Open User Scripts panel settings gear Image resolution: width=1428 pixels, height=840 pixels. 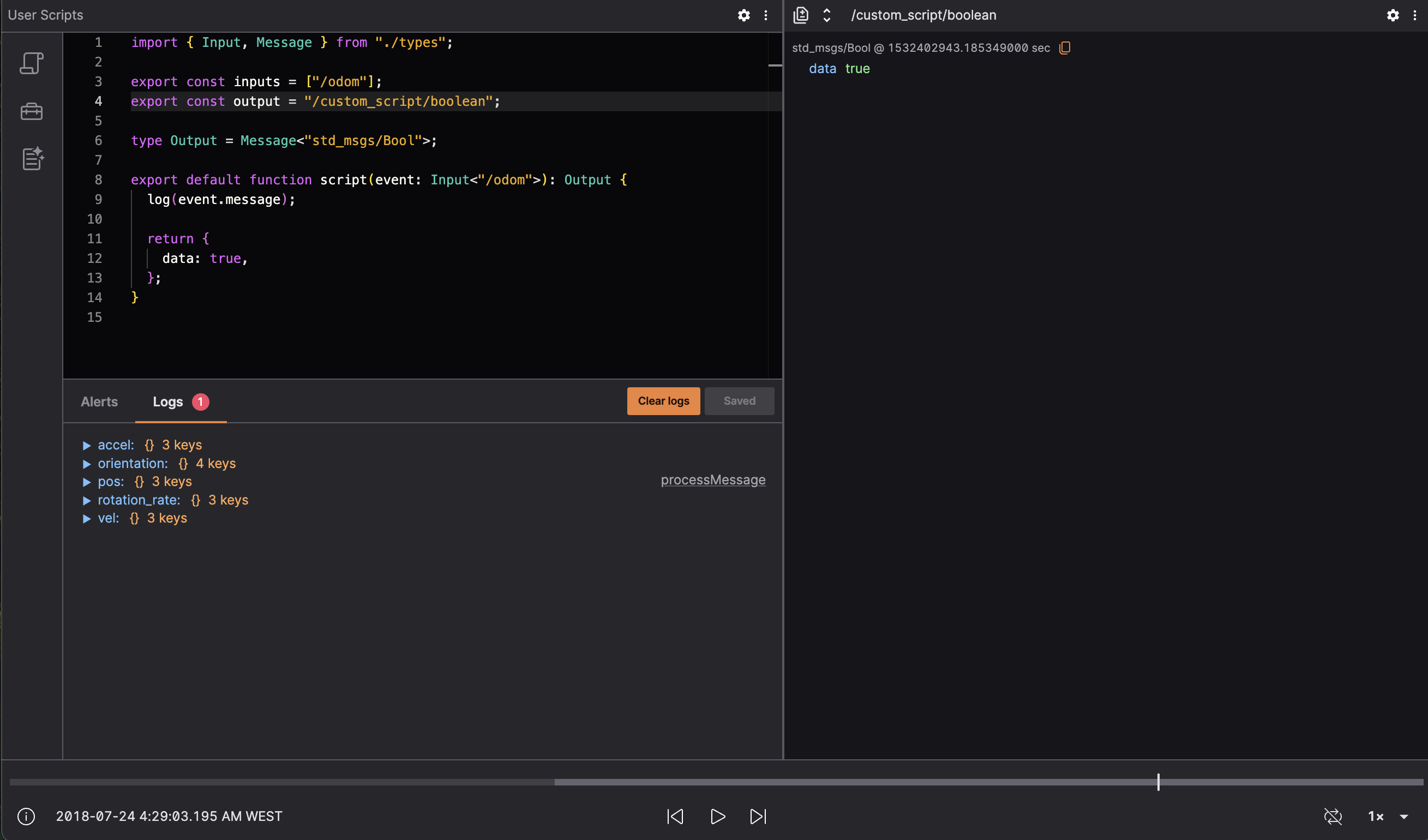coord(744,15)
